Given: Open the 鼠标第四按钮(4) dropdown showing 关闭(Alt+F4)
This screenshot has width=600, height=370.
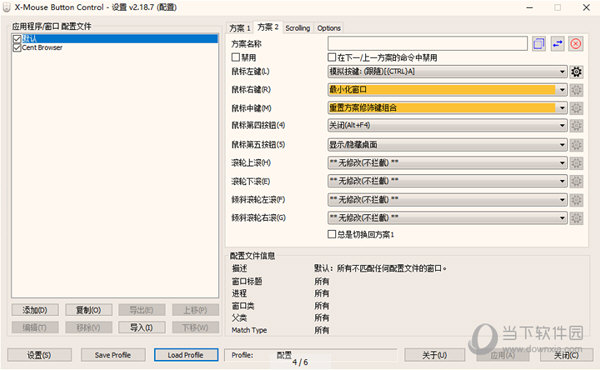Looking at the screenshot, I should [x=447, y=126].
